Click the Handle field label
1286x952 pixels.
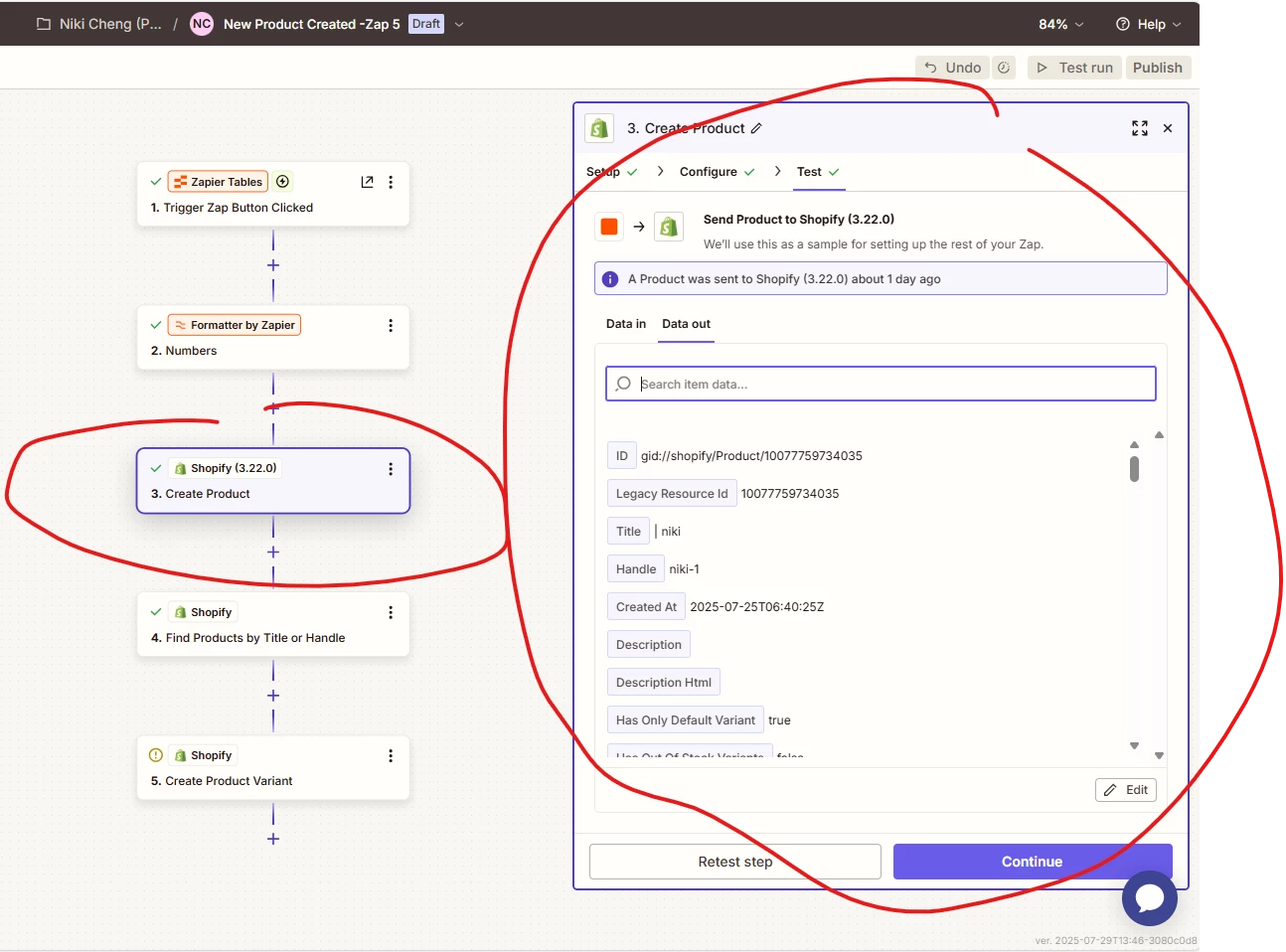(636, 569)
